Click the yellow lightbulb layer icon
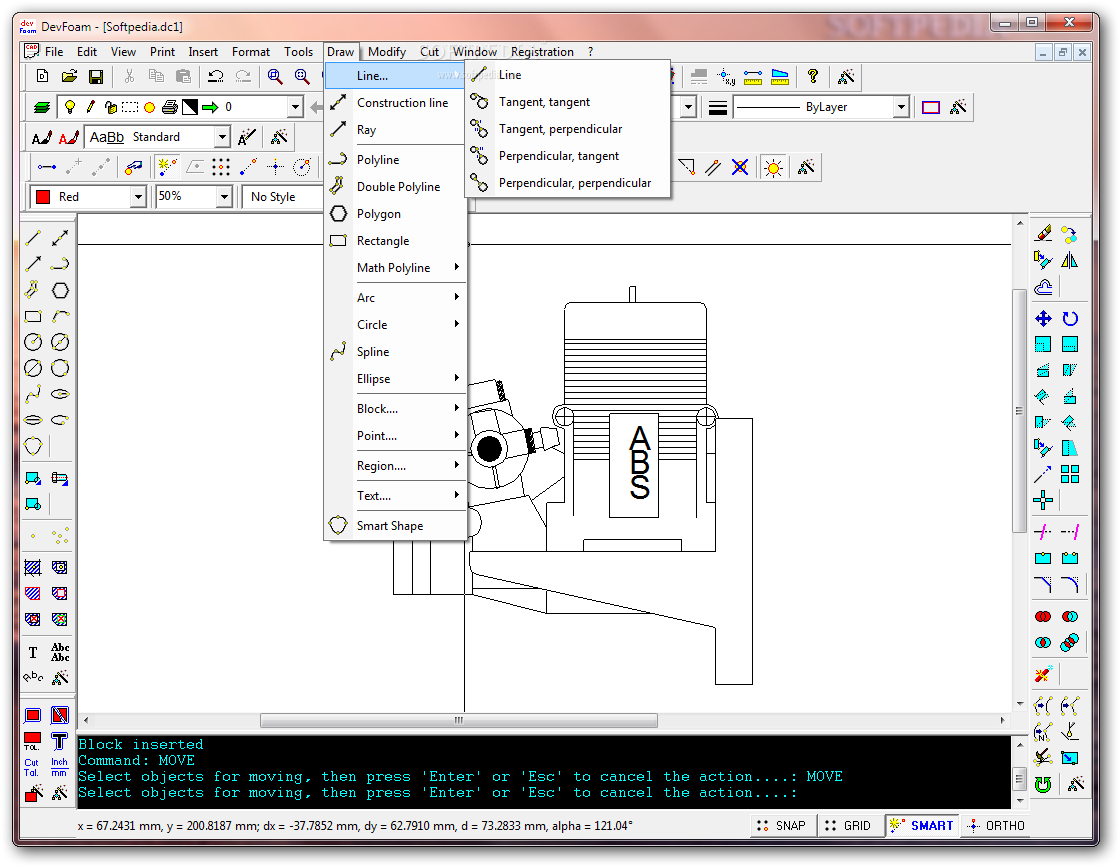Viewport: 1120px width, 867px height. 70,107
